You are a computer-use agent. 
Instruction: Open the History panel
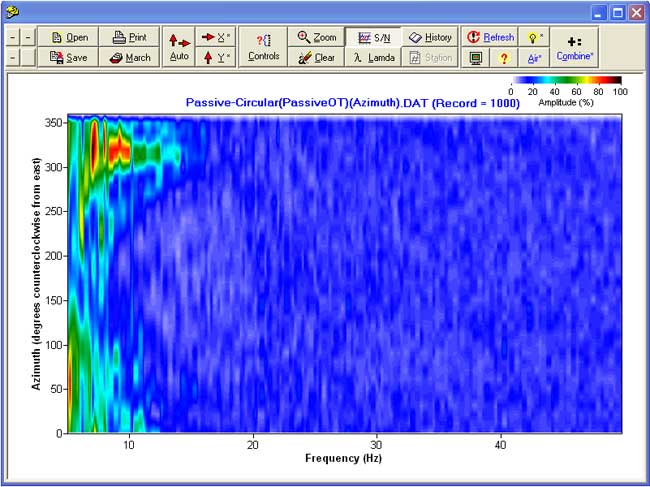click(430, 37)
